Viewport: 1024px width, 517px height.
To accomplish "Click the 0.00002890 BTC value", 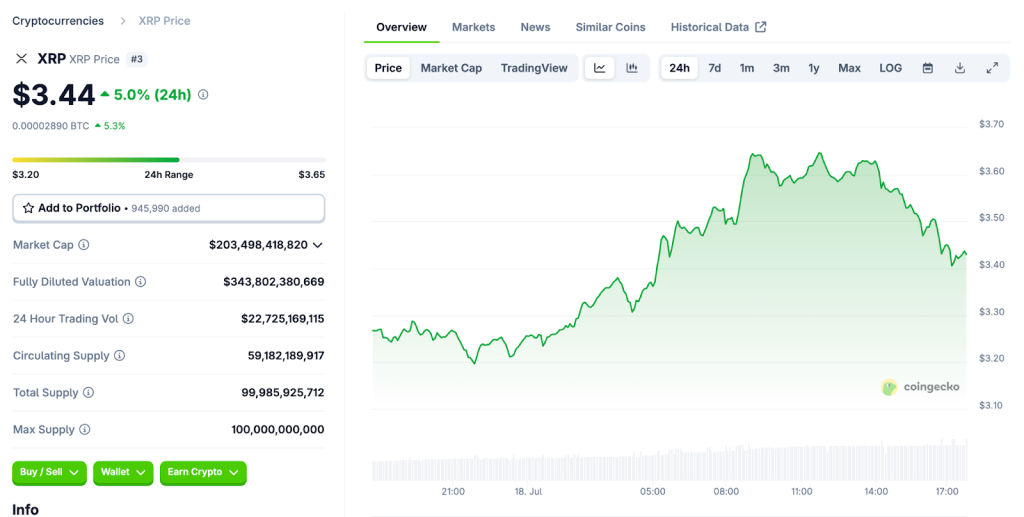I will coord(51,126).
